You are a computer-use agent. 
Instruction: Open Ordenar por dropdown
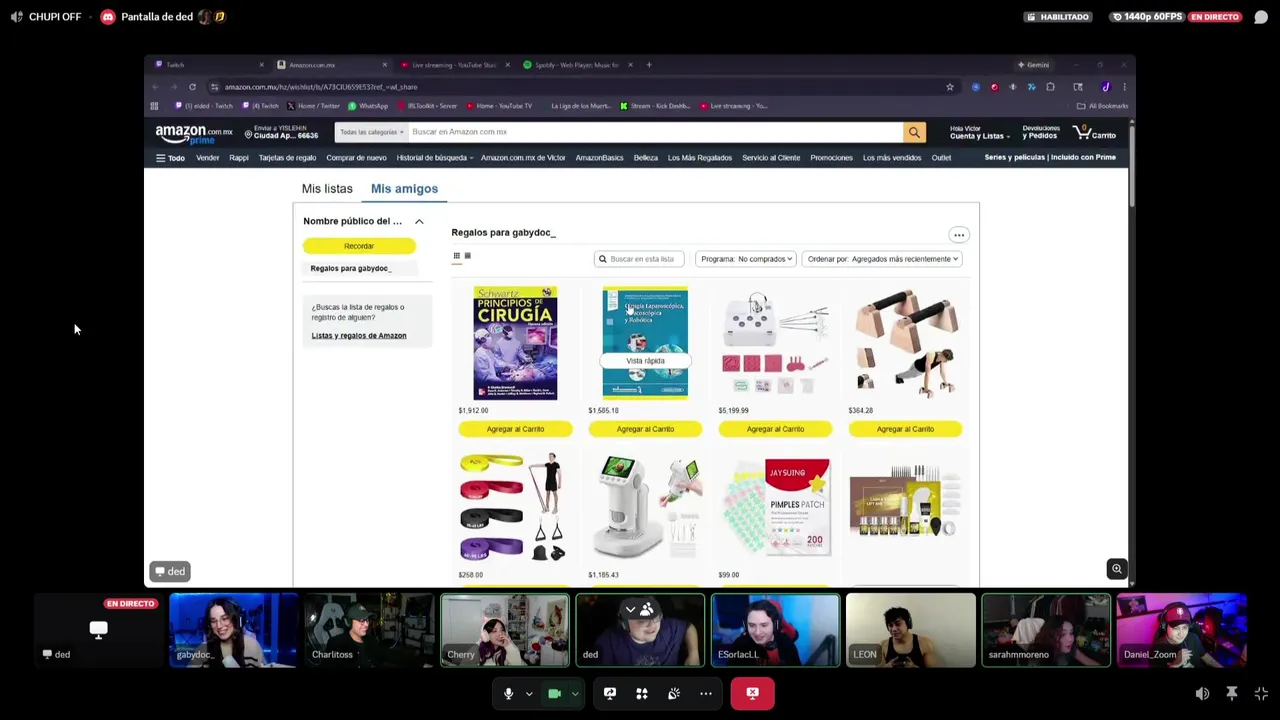coord(882,259)
